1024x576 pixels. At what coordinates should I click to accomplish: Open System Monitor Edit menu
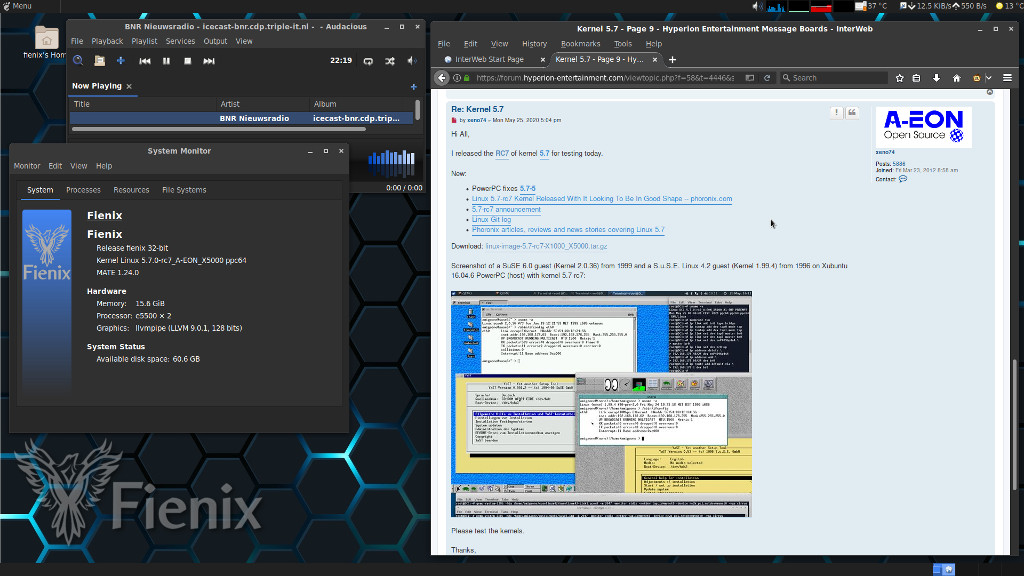click(55, 166)
